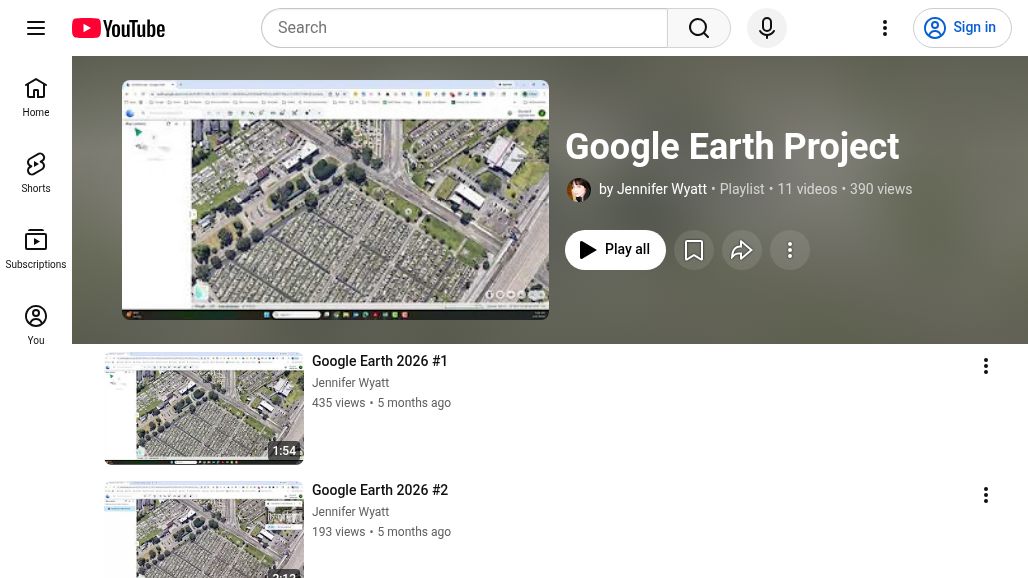Focus the Search input field
Screen dimensions: 1028x578
click(464, 28)
